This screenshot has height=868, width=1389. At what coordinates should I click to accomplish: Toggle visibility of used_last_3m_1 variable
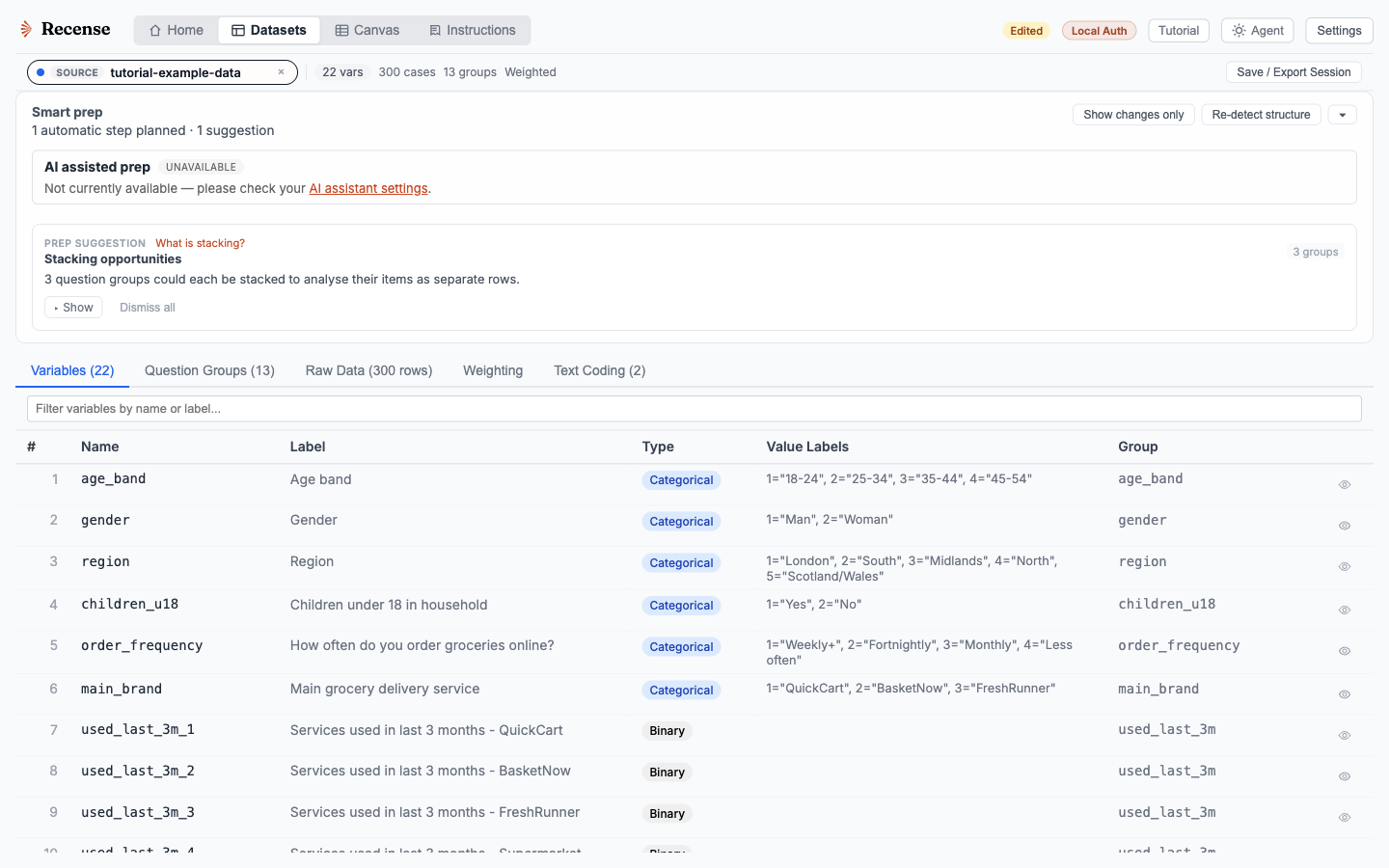coord(1344,736)
